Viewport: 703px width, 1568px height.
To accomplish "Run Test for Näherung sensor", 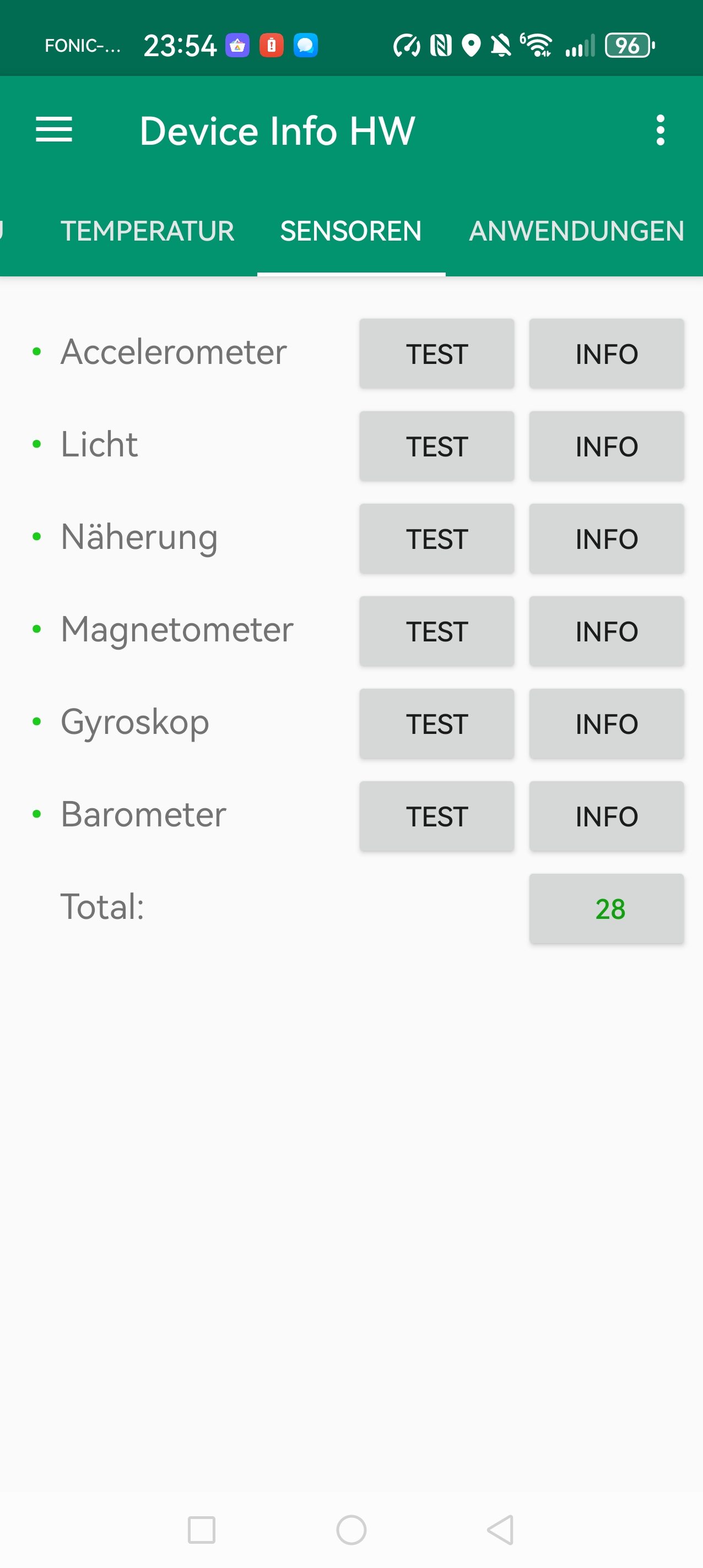I will [x=437, y=538].
